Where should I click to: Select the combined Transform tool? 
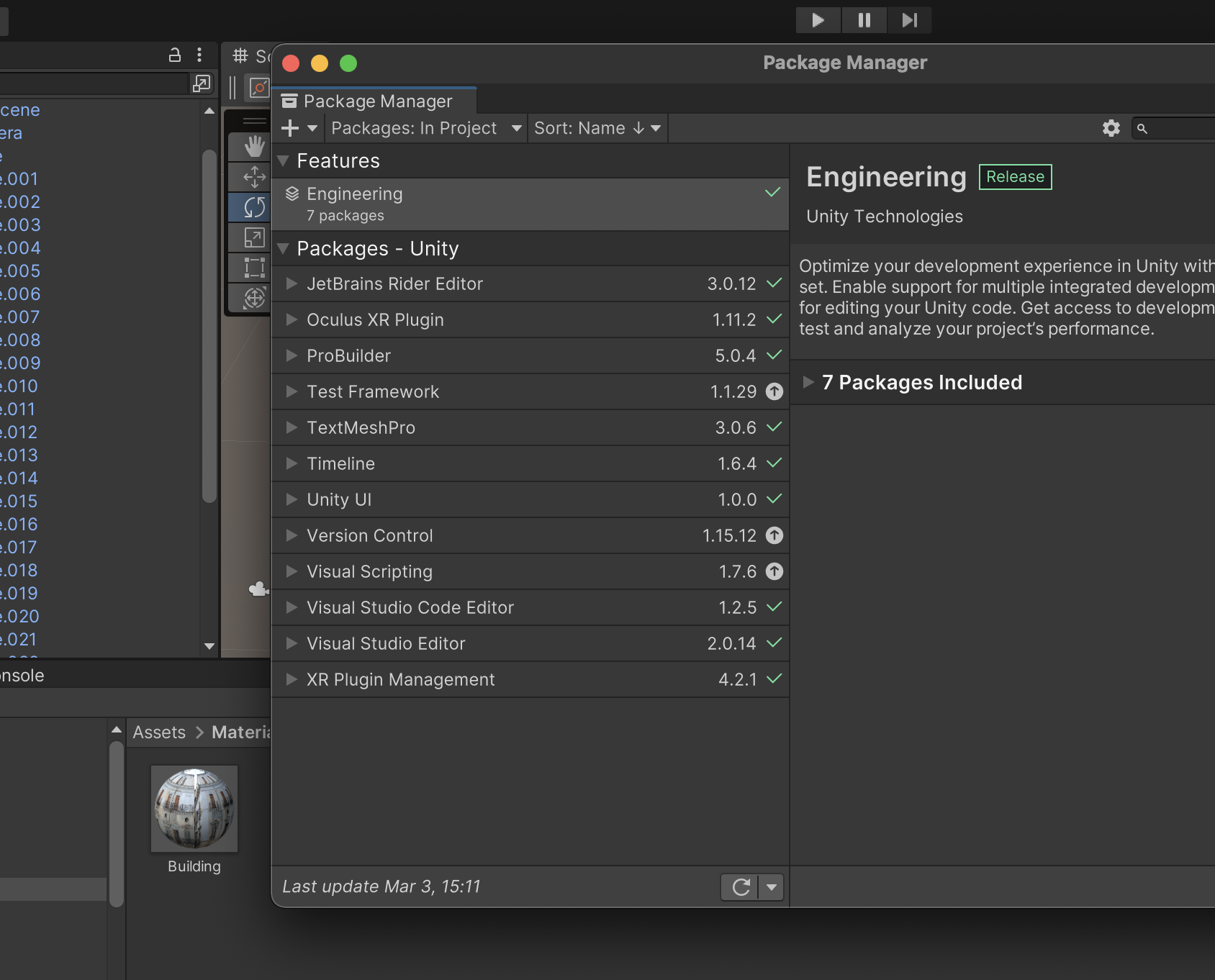(x=253, y=298)
